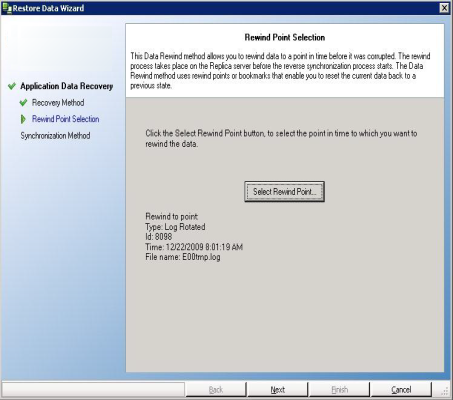Cancel the Restore Data Wizard
Screen dimensions: 453x400
pos(401,390)
